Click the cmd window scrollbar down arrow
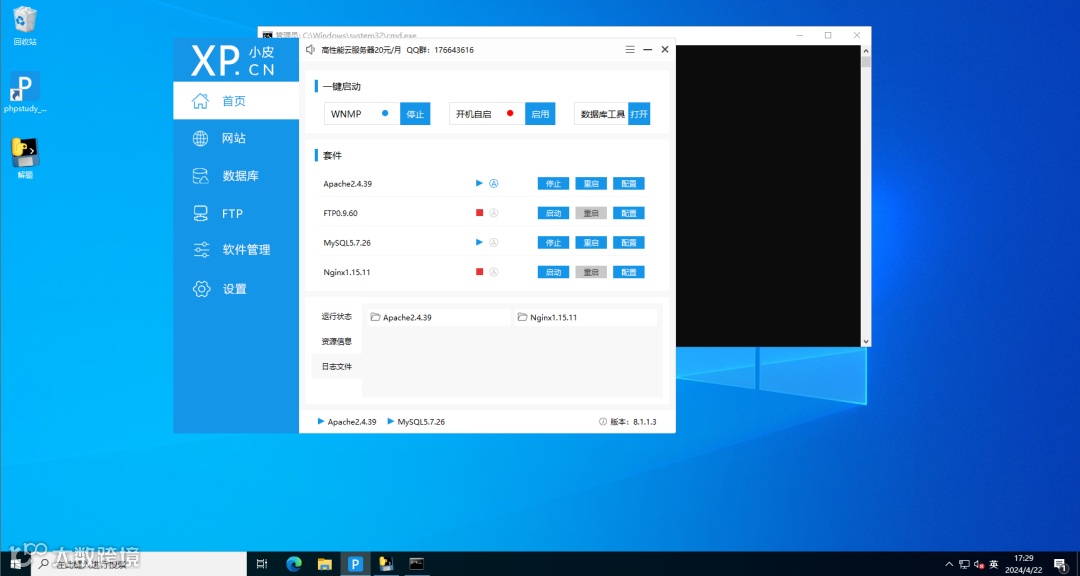The image size is (1080, 576). 866,341
